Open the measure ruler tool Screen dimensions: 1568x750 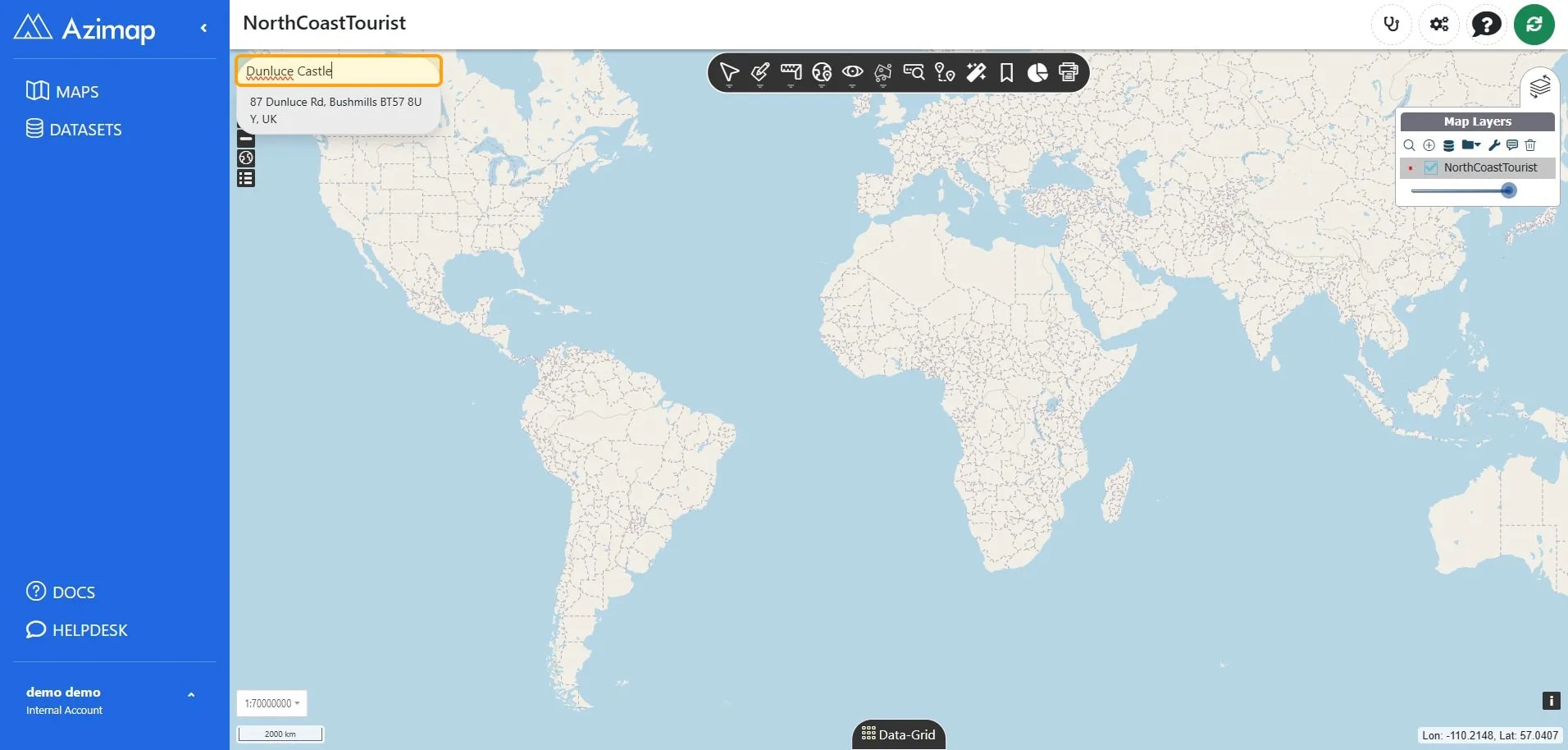(791, 73)
